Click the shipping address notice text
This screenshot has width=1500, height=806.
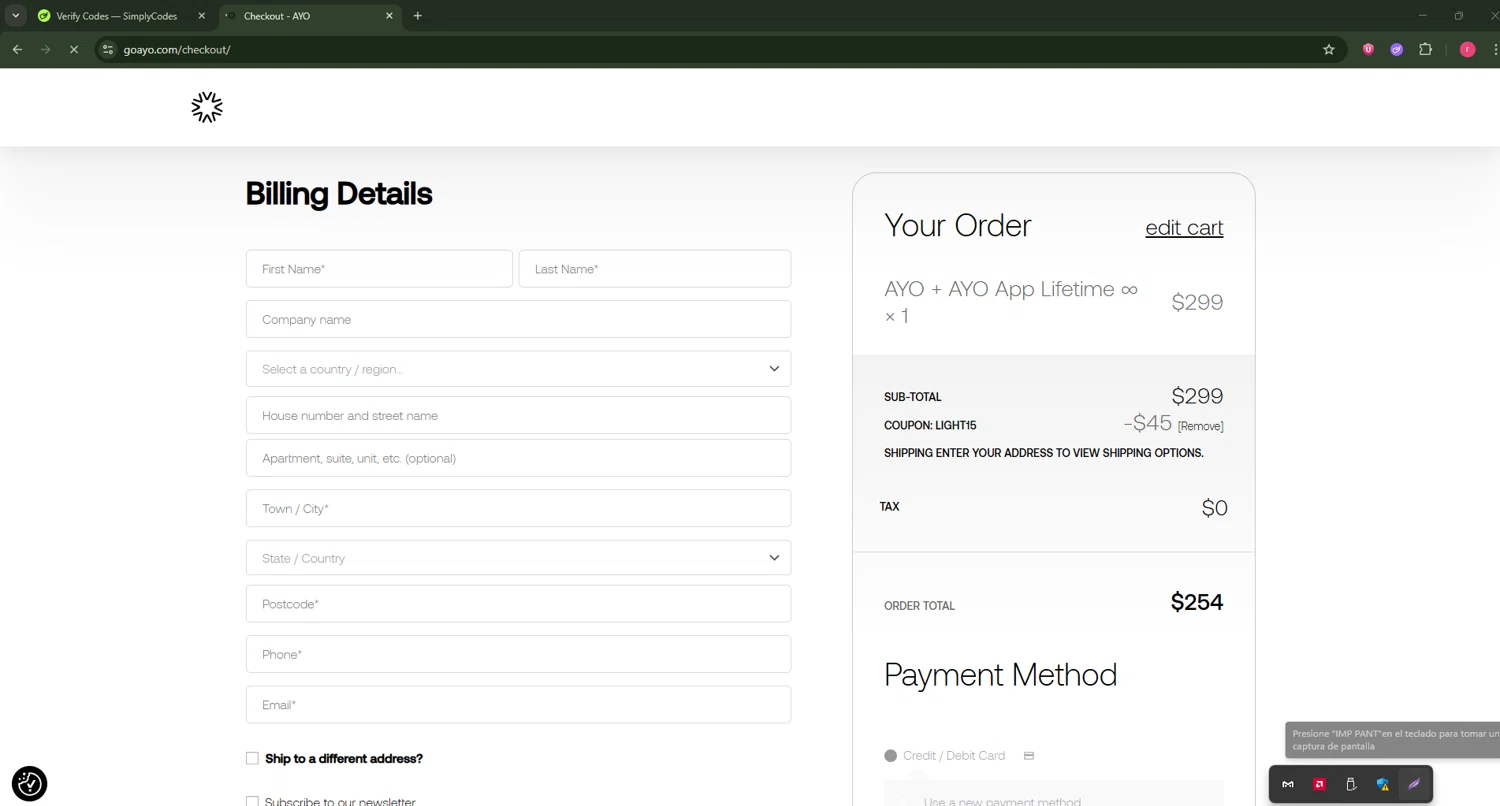click(x=1043, y=453)
